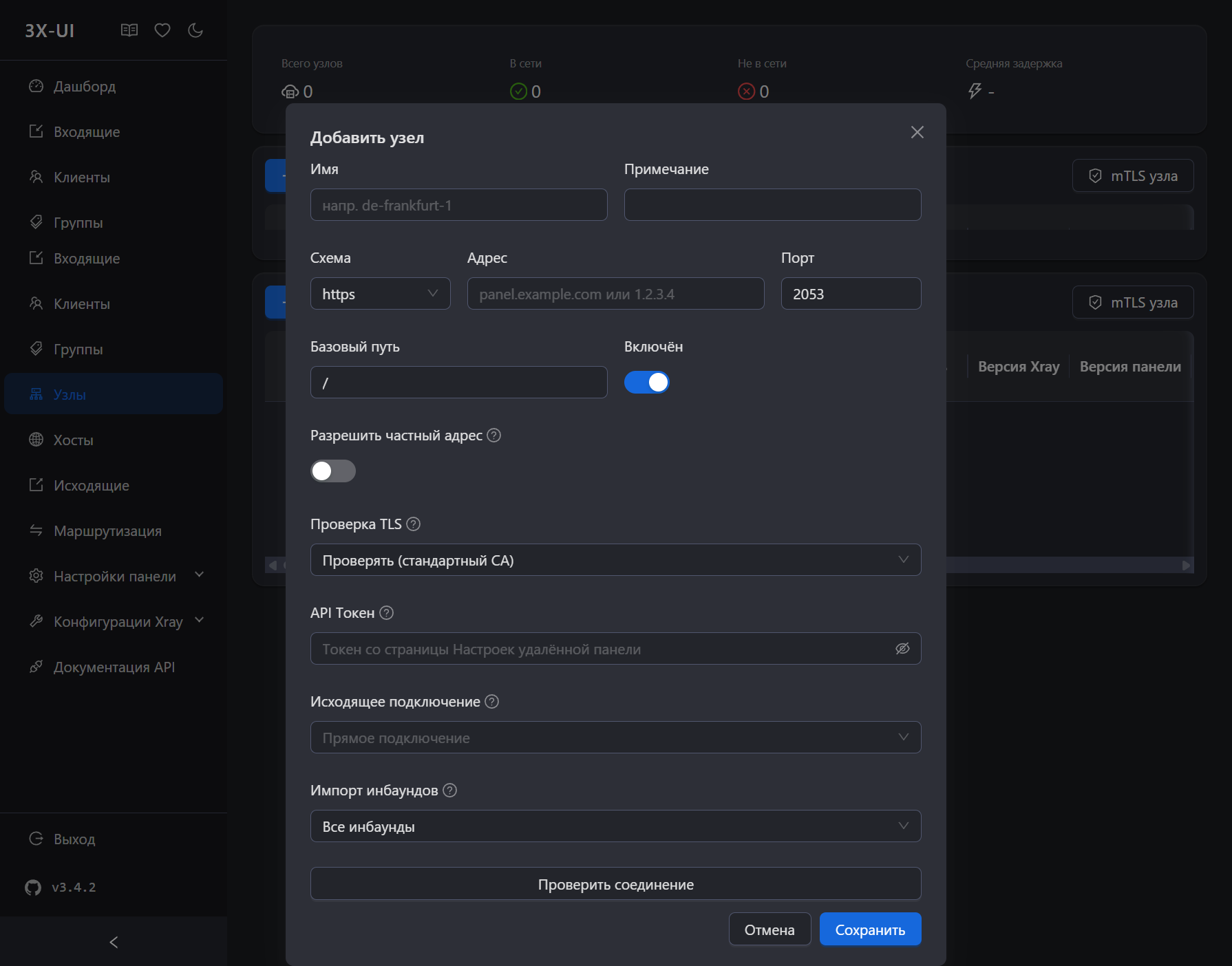This screenshot has width=1232, height=966.
Task: Click the Базовый путь input field
Action: 458,383
